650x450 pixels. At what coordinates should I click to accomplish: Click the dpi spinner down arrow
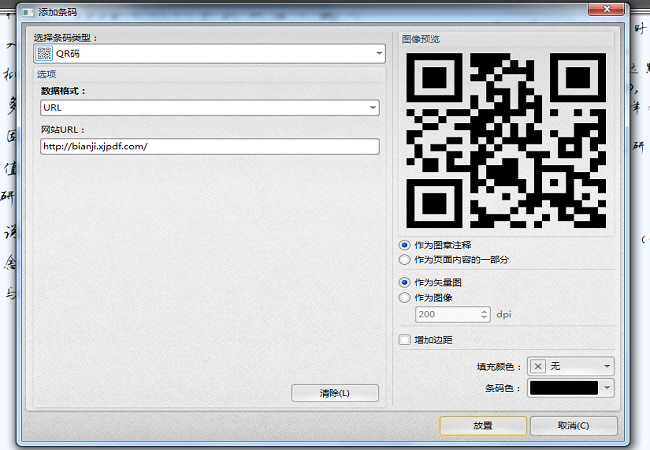coord(484,318)
